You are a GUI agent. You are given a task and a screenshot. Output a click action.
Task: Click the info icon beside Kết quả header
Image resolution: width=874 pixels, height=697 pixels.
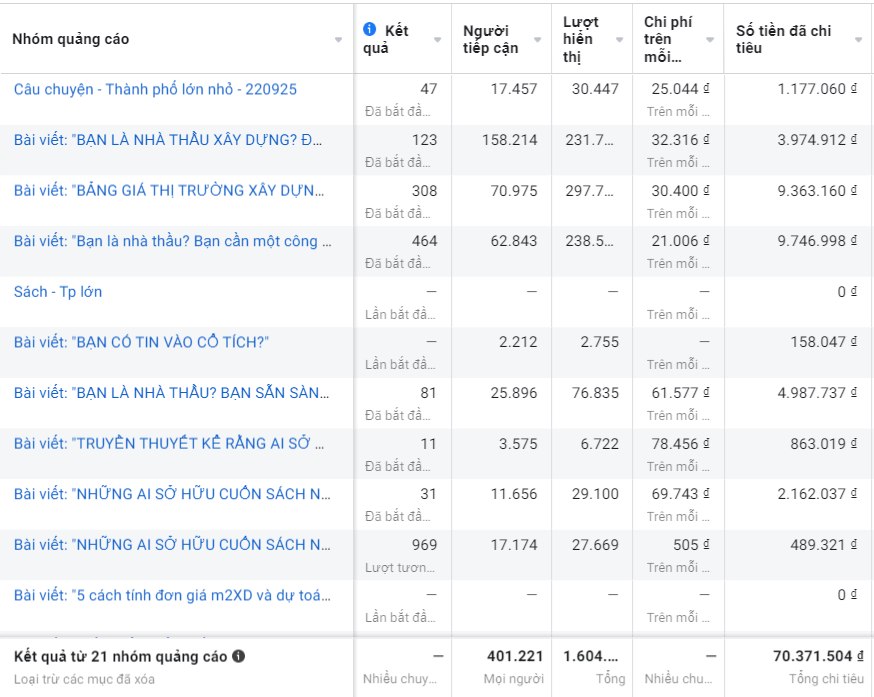click(369, 30)
